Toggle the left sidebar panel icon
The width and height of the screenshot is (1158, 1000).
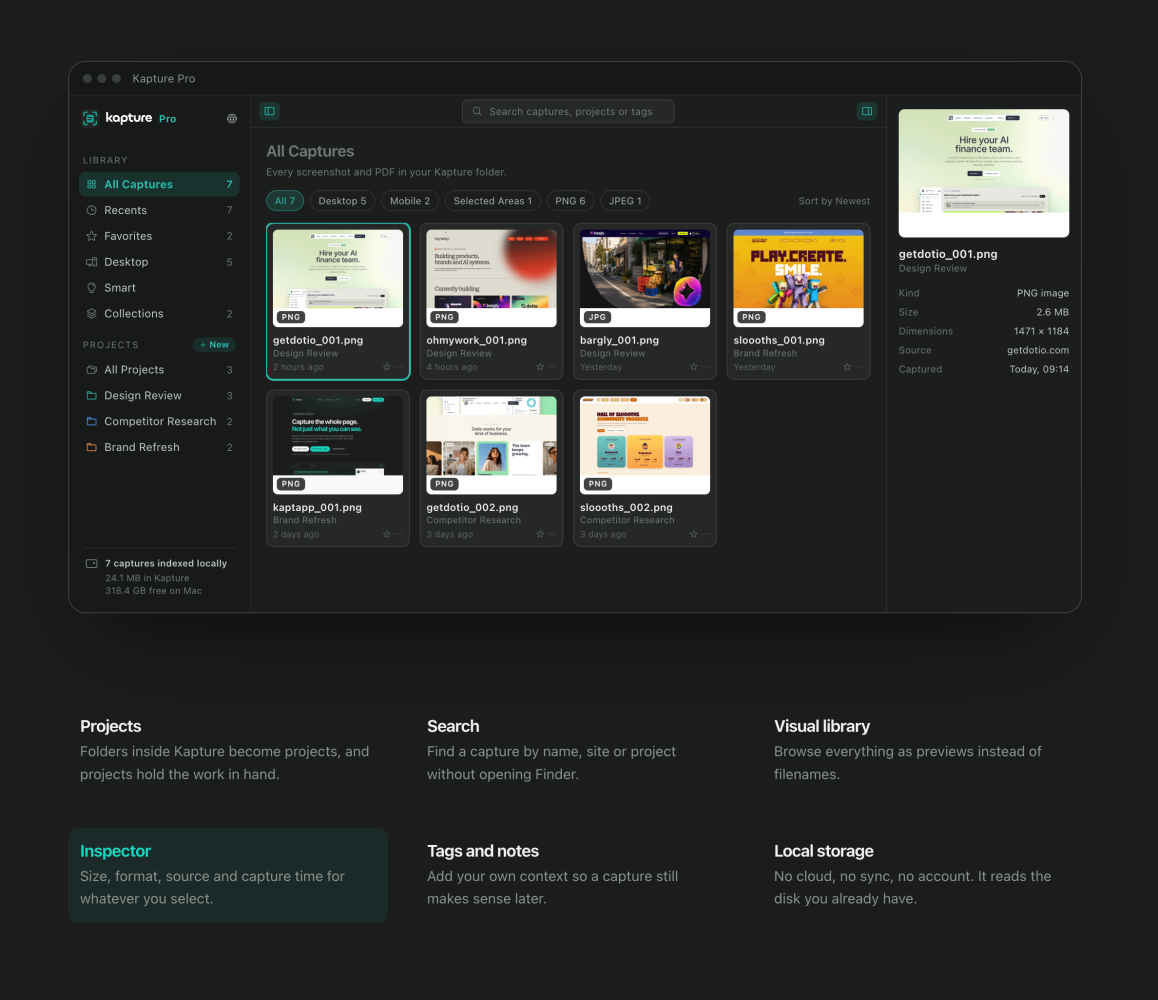pos(270,112)
